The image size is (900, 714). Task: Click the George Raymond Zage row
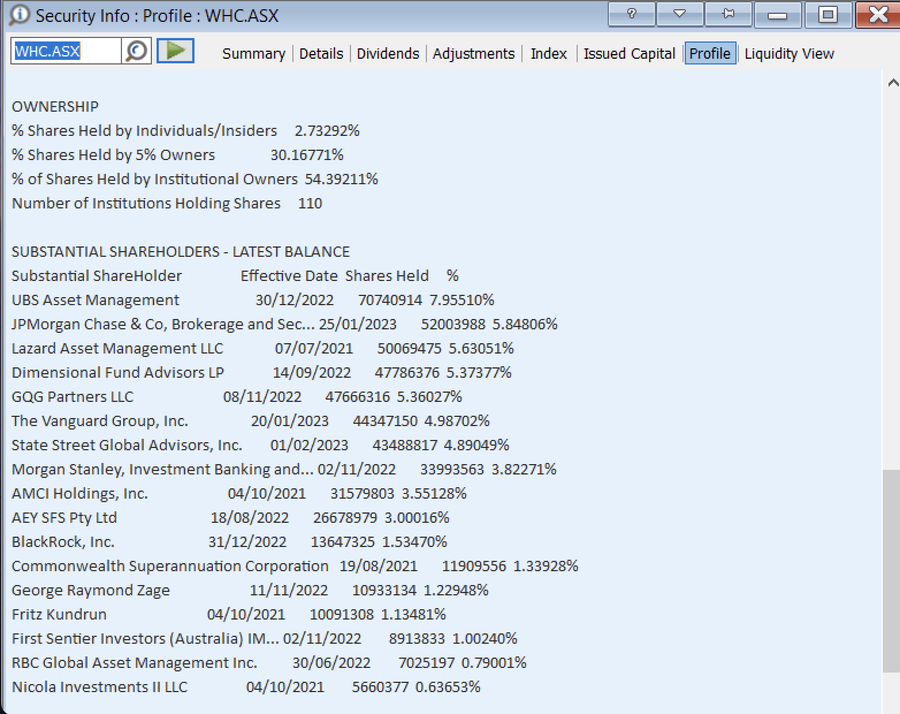tap(250, 589)
